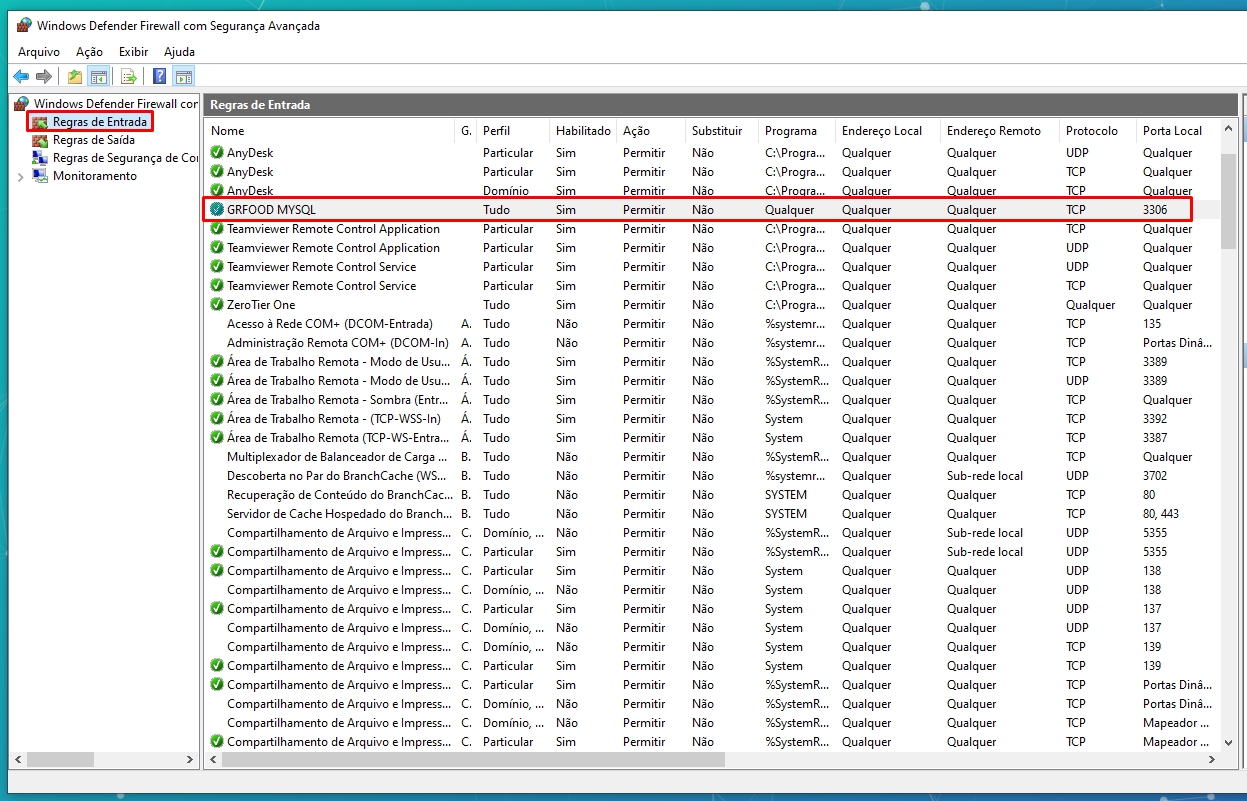Expand the Monitoramento tree node
Screen dimensions: 1247x801
[x=21, y=177]
